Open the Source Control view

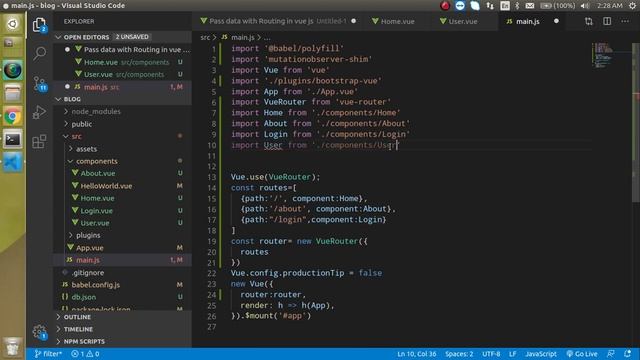pyautogui.click(x=40, y=84)
